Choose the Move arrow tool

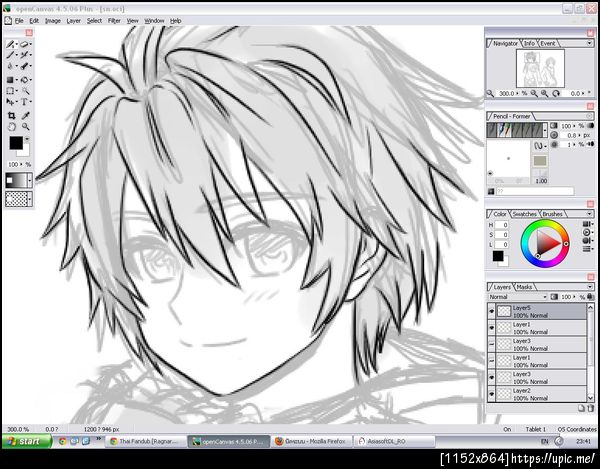click(x=10, y=102)
